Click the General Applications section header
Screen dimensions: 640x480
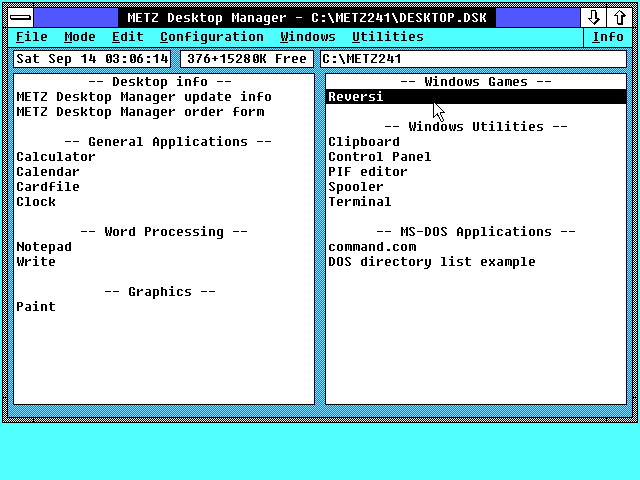point(168,142)
